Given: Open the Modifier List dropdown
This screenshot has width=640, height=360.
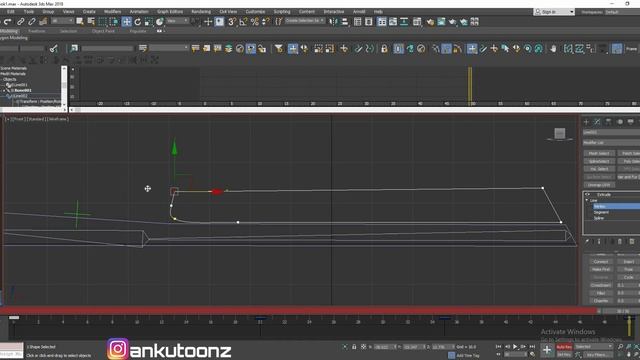Looking at the screenshot, I should [x=611, y=143].
